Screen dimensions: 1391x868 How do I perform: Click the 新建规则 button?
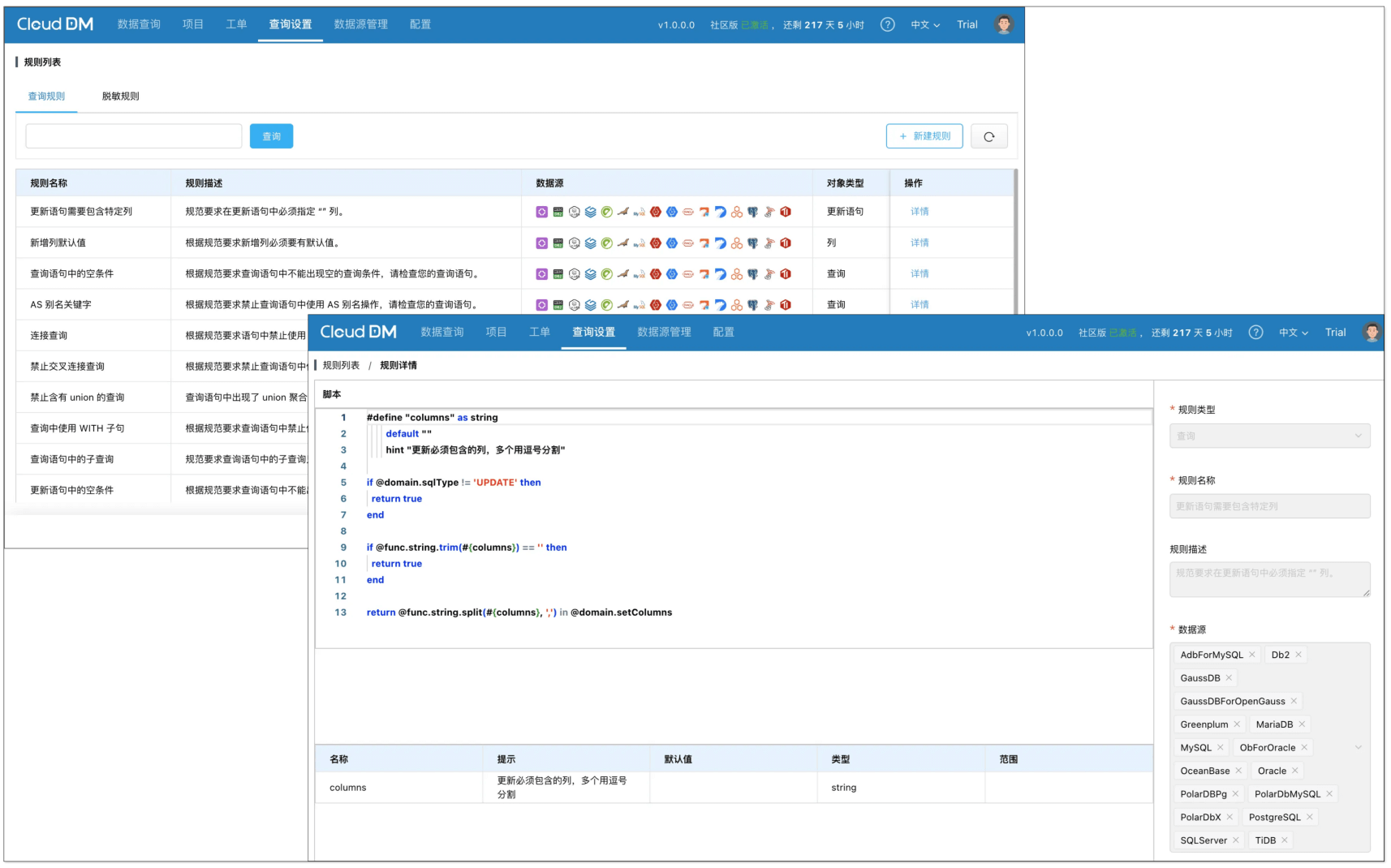(924, 136)
